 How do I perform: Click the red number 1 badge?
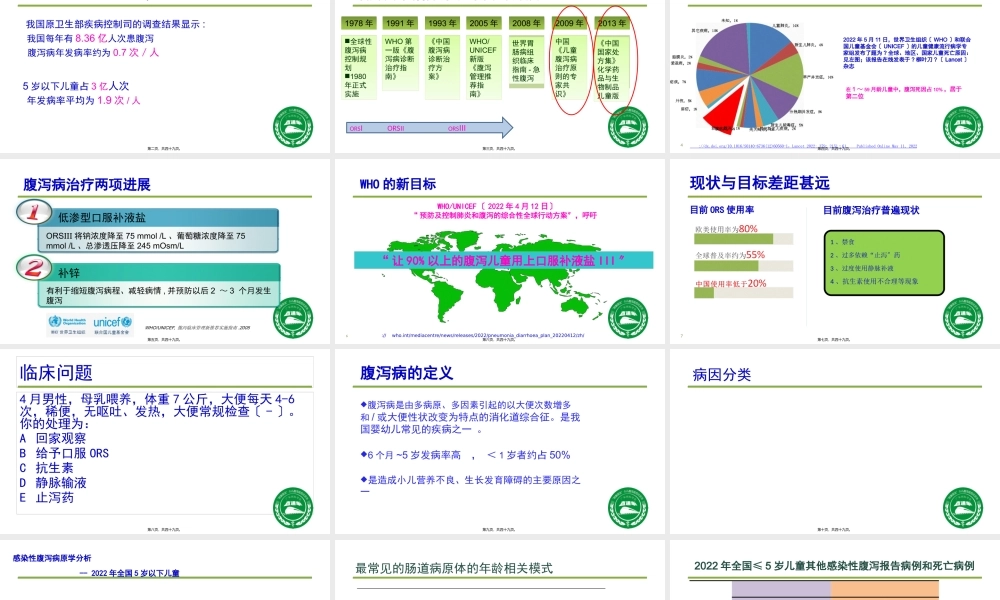pyautogui.click(x=35, y=214)
